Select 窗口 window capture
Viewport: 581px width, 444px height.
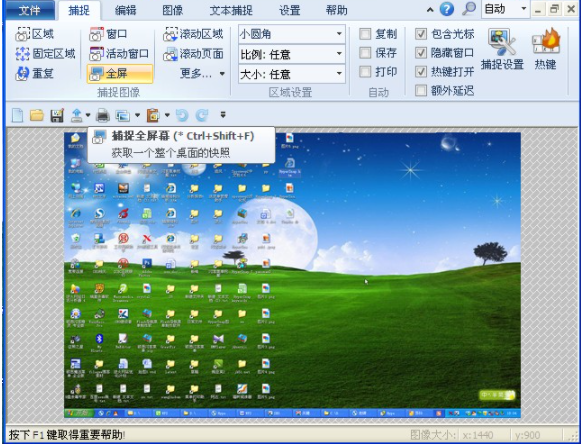coord(108,34)
